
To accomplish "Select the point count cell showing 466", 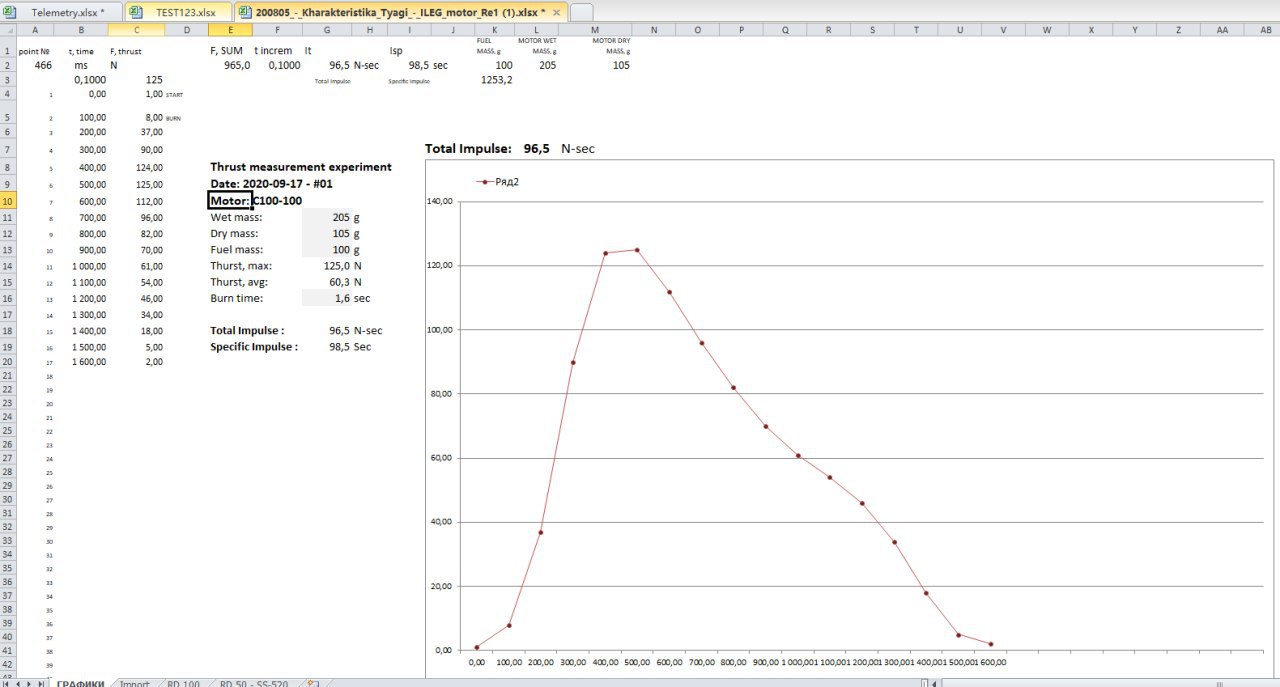I will click(43, 65).
